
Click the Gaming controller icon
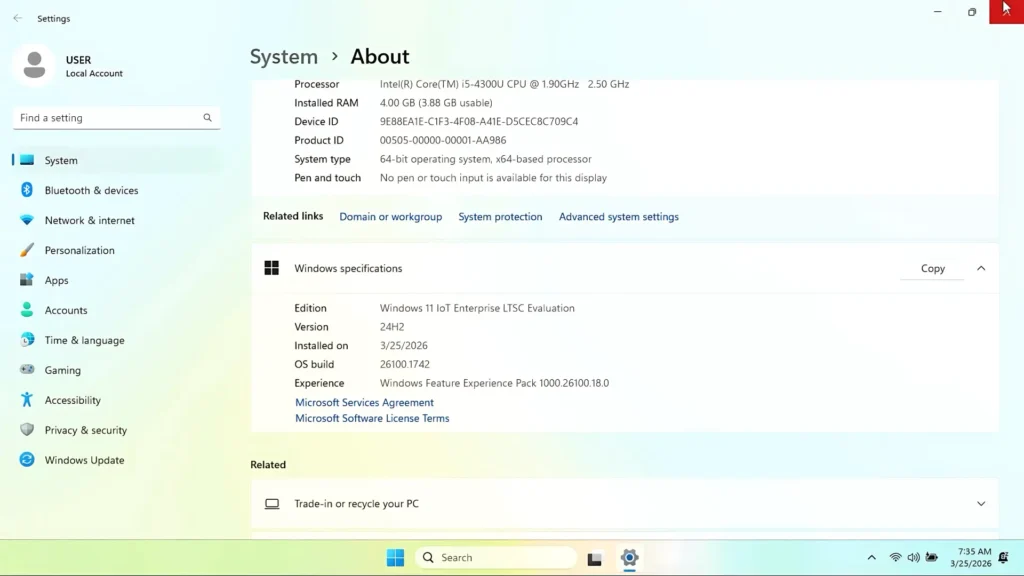click(27, 370)
